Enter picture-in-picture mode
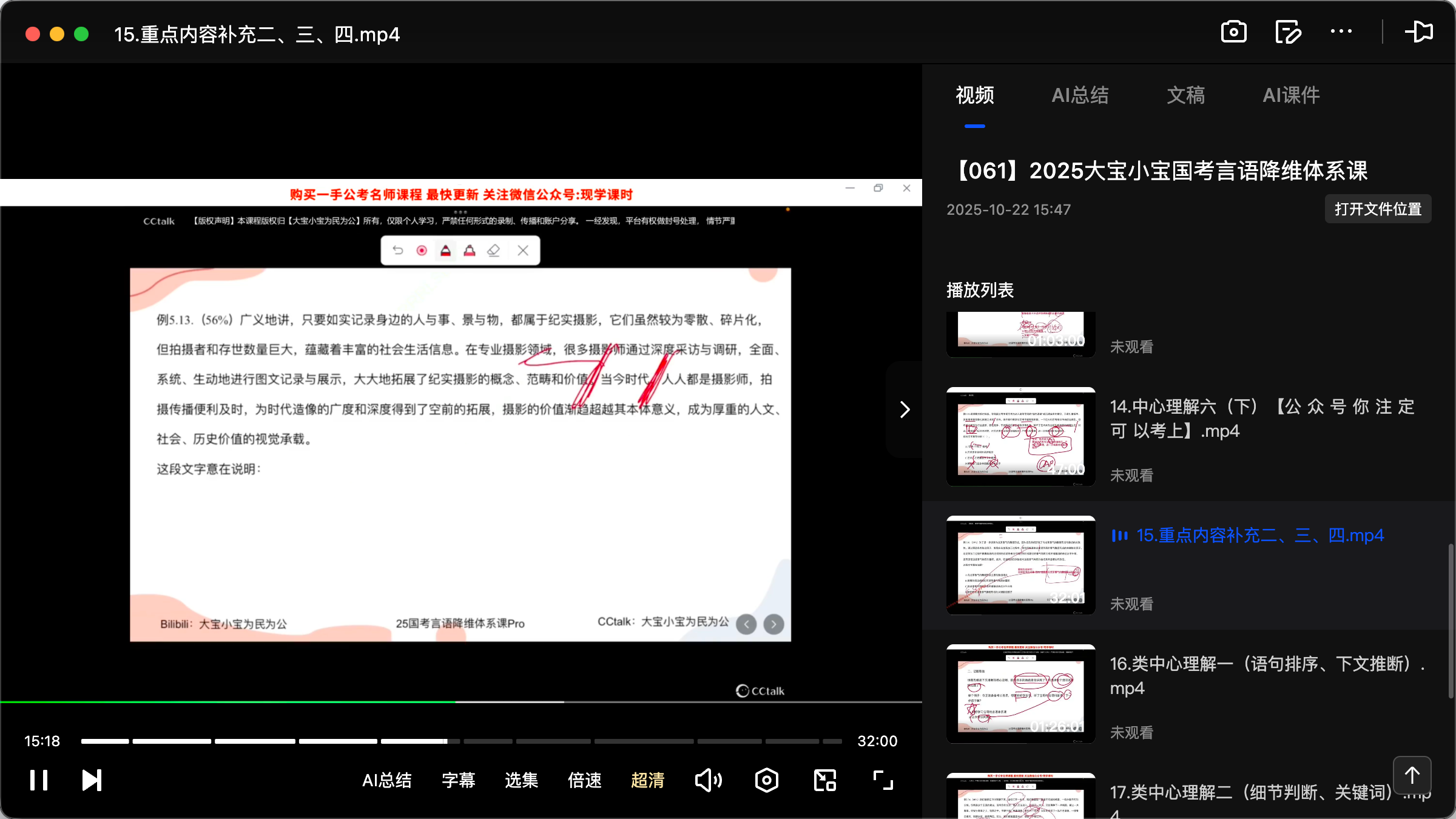 [824, 780]
